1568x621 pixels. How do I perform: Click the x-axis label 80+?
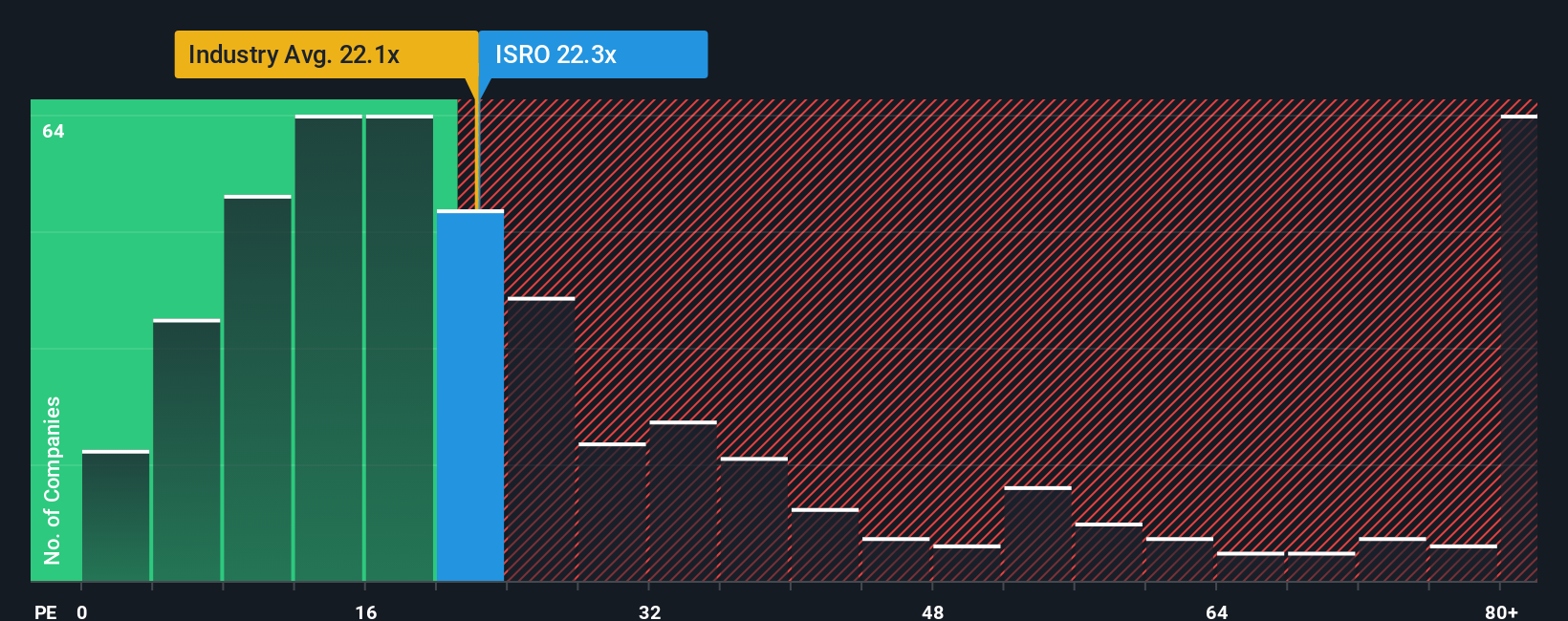pos(1501,611)
